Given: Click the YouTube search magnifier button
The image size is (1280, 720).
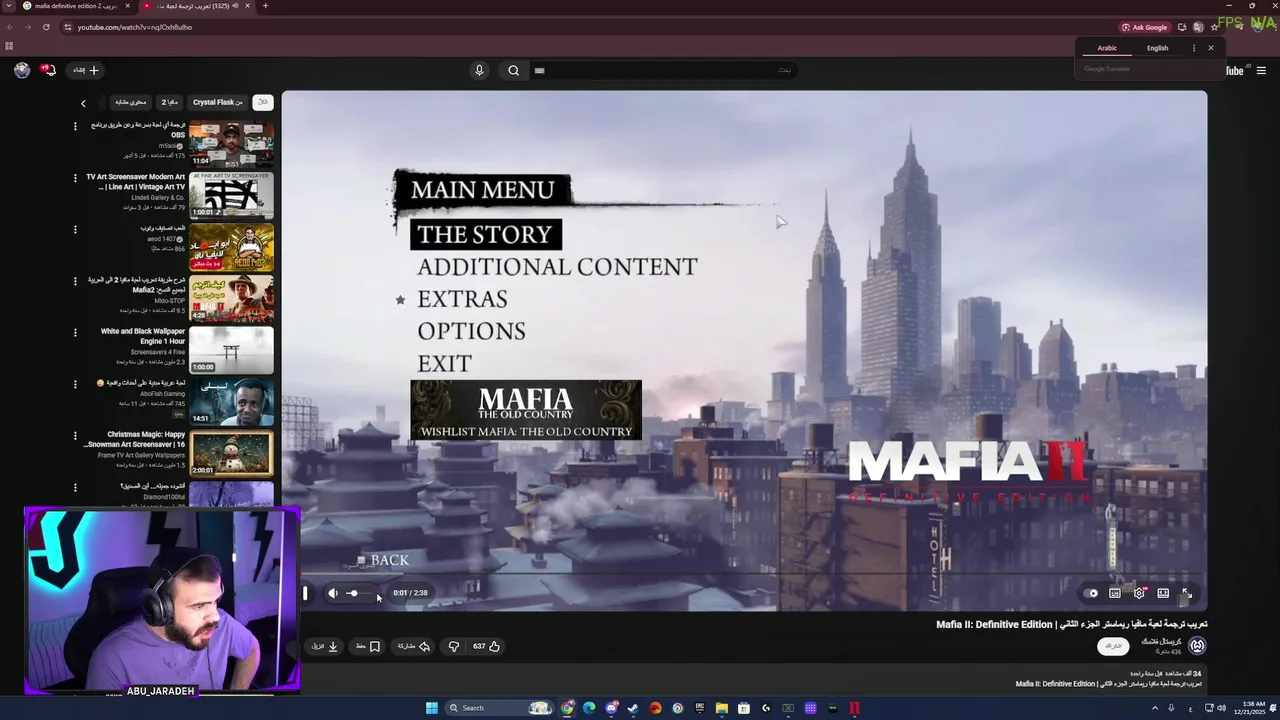Looking at the screenshot, I should [x=513, y=70].
